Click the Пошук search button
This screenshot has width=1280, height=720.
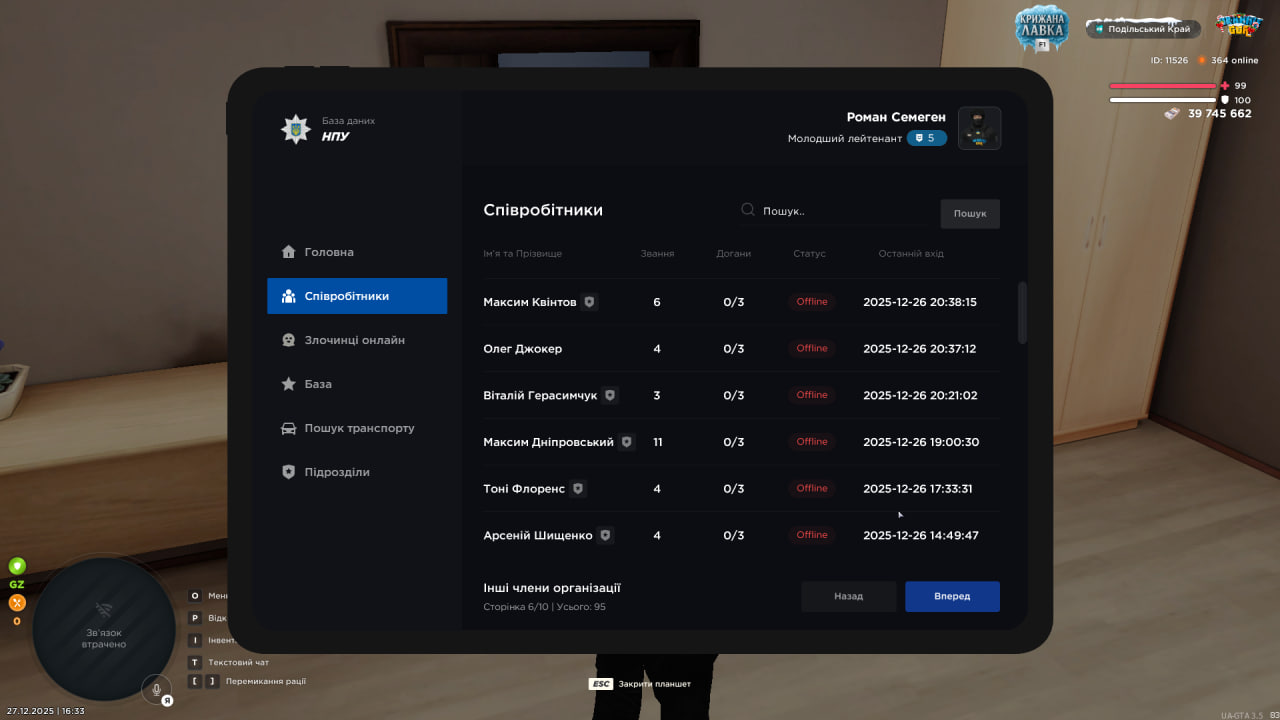(970, 214)
